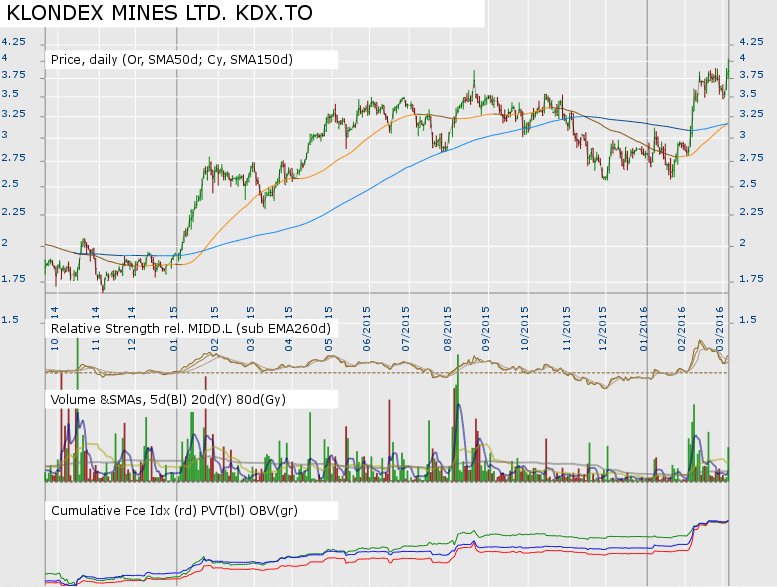Click the 06/2015 date axis label
777x587 pixels.
click(366, 329)
